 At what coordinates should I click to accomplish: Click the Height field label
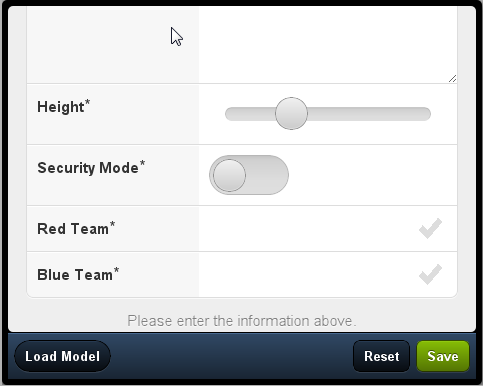click(63, 107)
